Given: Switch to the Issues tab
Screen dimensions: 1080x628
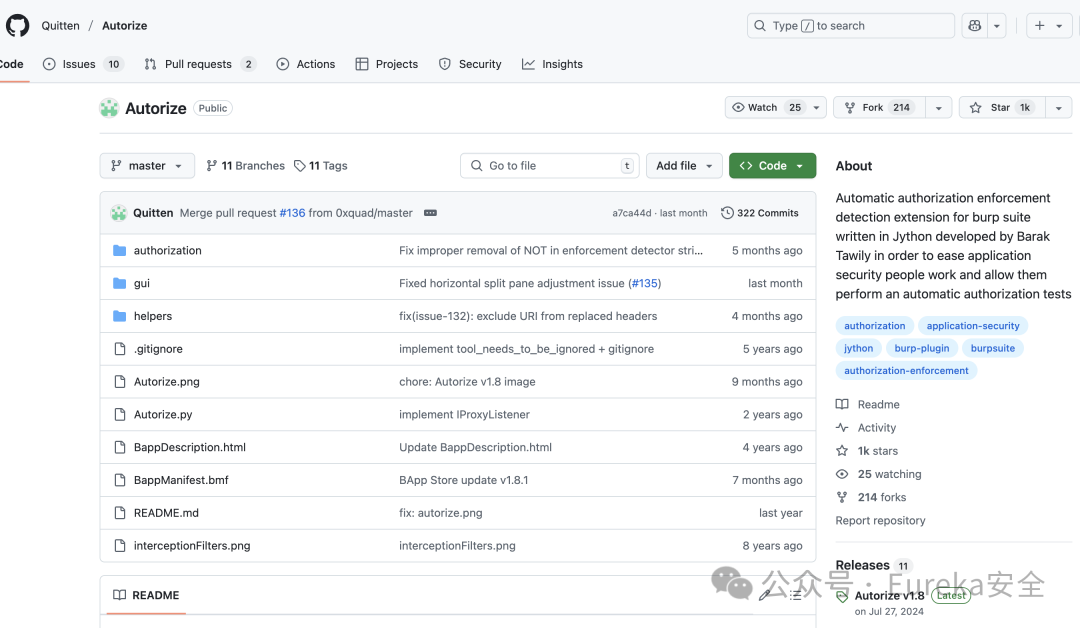Looking at the screenshot, I should (x=83, y=64).
